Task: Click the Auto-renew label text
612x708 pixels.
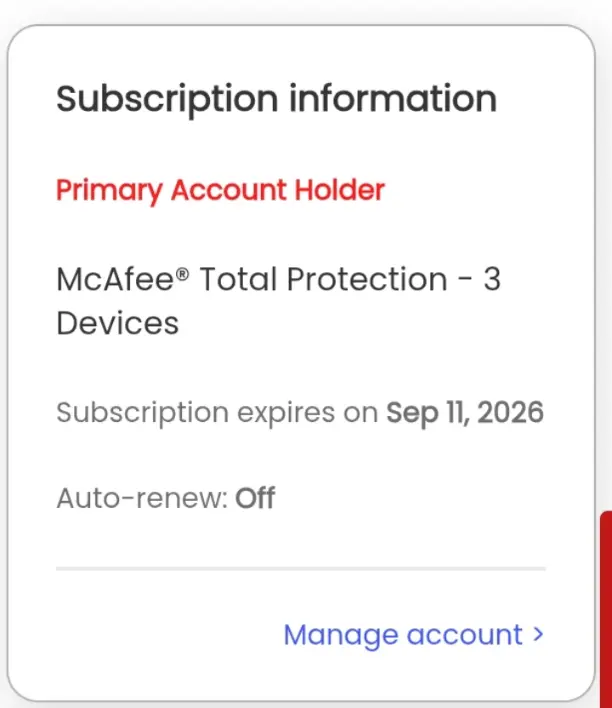Action: [x=142, y=498]
